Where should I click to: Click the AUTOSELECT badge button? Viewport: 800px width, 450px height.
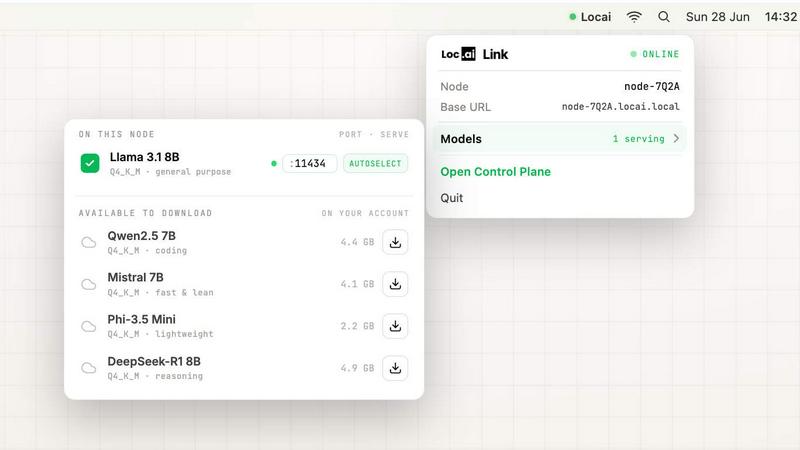(376, 164)
